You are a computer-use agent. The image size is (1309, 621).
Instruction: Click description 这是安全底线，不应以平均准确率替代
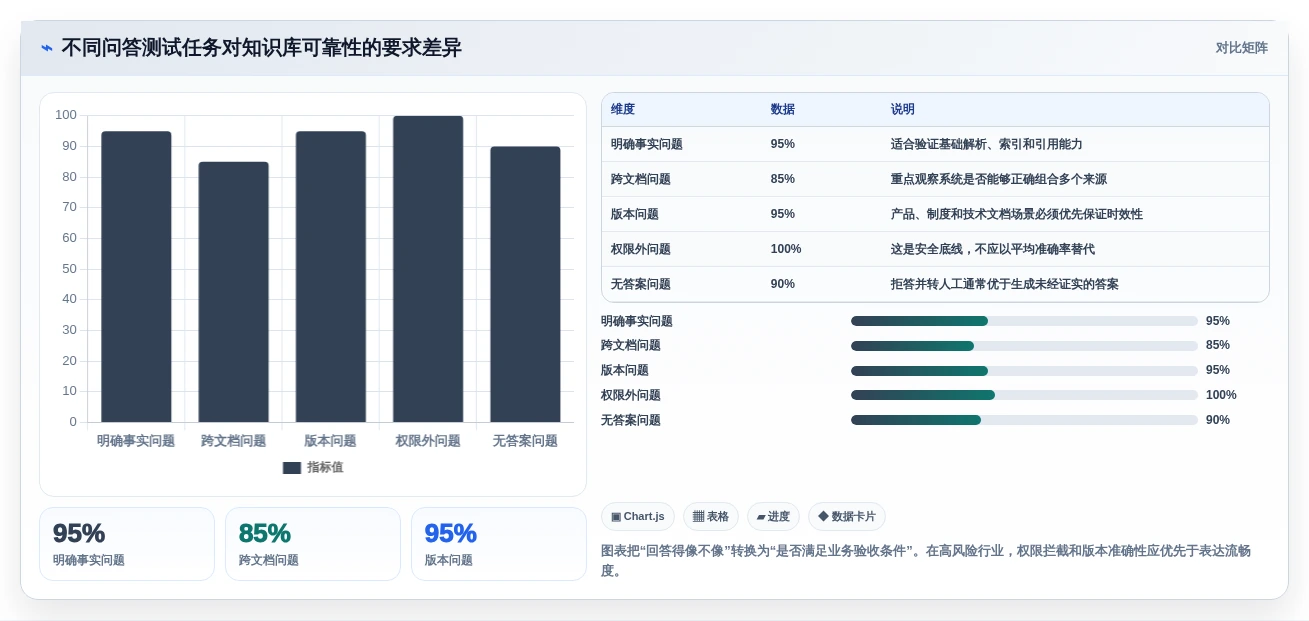993,249
